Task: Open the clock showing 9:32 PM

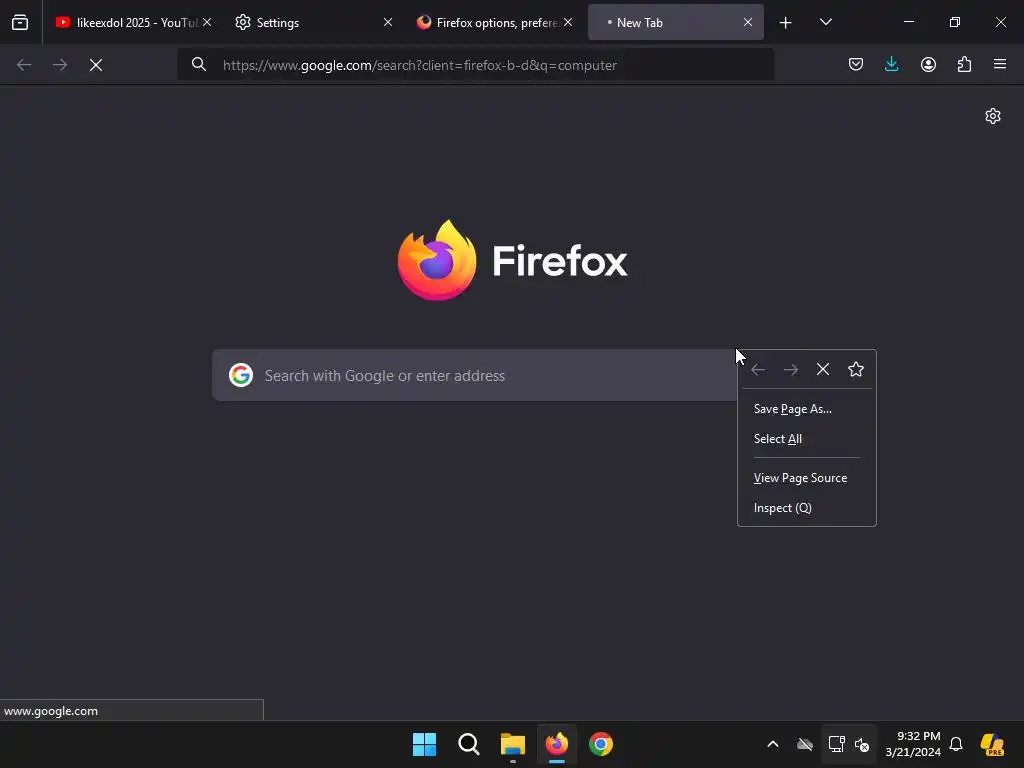Action: point(913,744)
